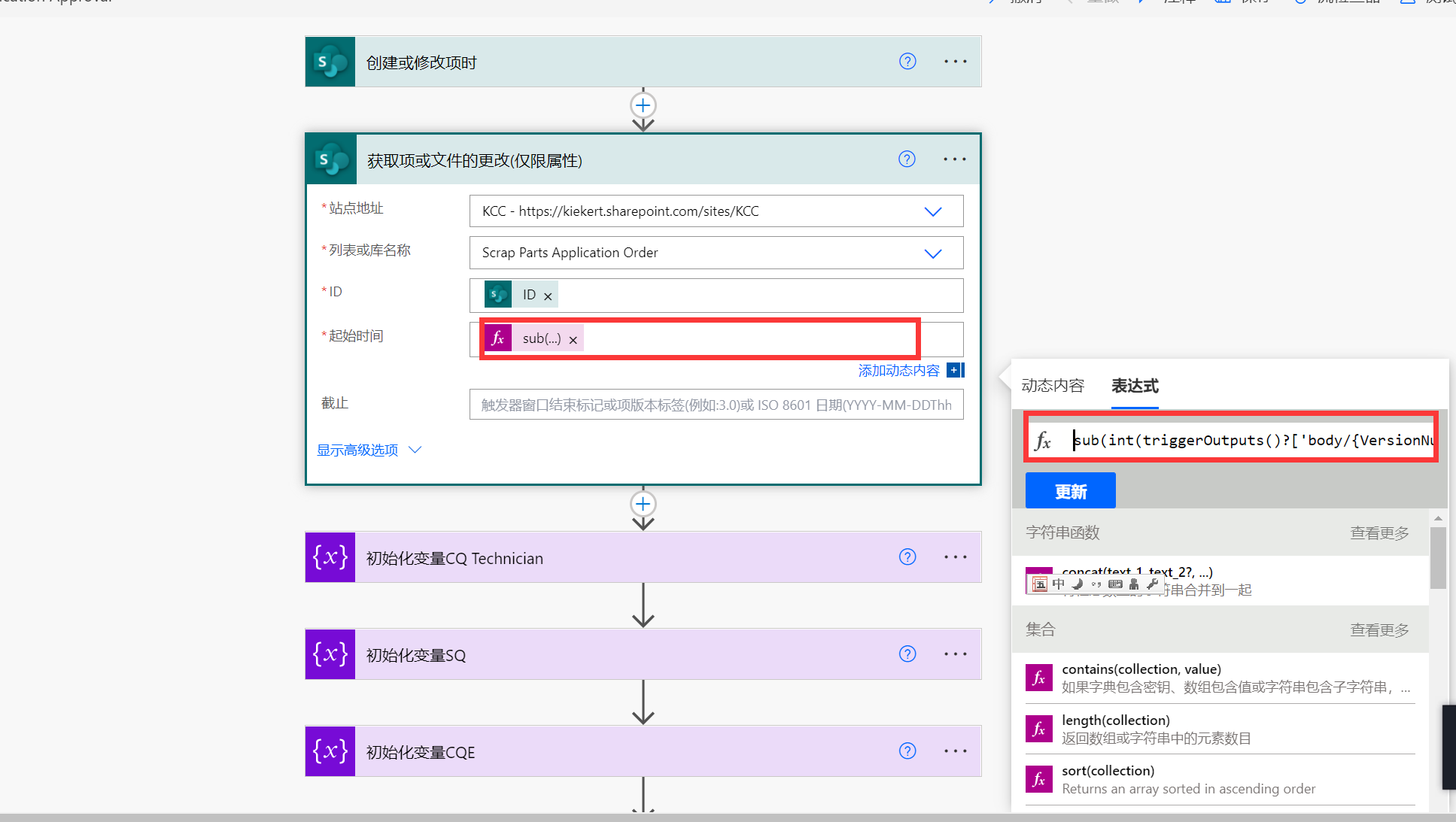The height and width of the screenshot is (822, 1456).
Task: Switch to 表达式 tab
Action: [1134, 386]
